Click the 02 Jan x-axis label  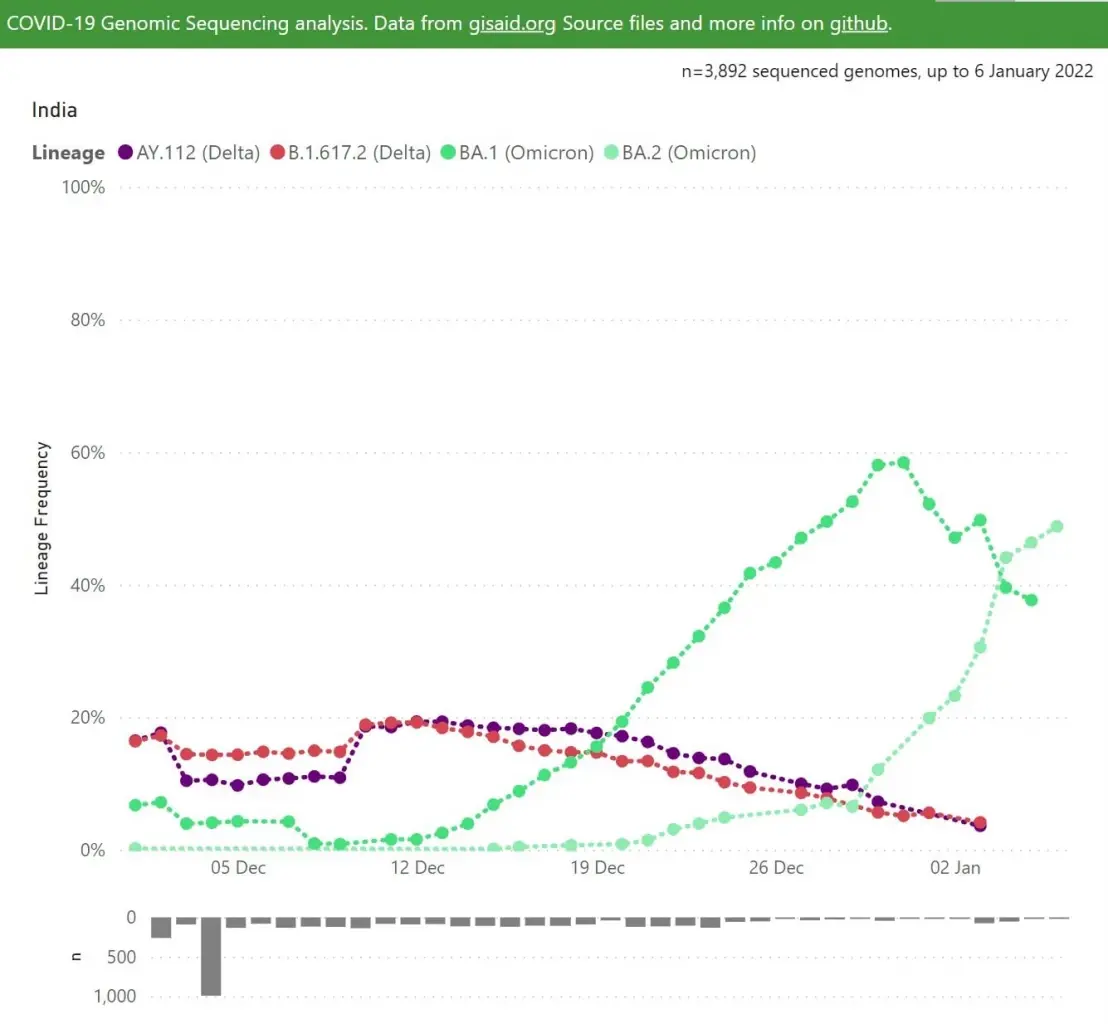pyautogui.click(x=955, y=868)
